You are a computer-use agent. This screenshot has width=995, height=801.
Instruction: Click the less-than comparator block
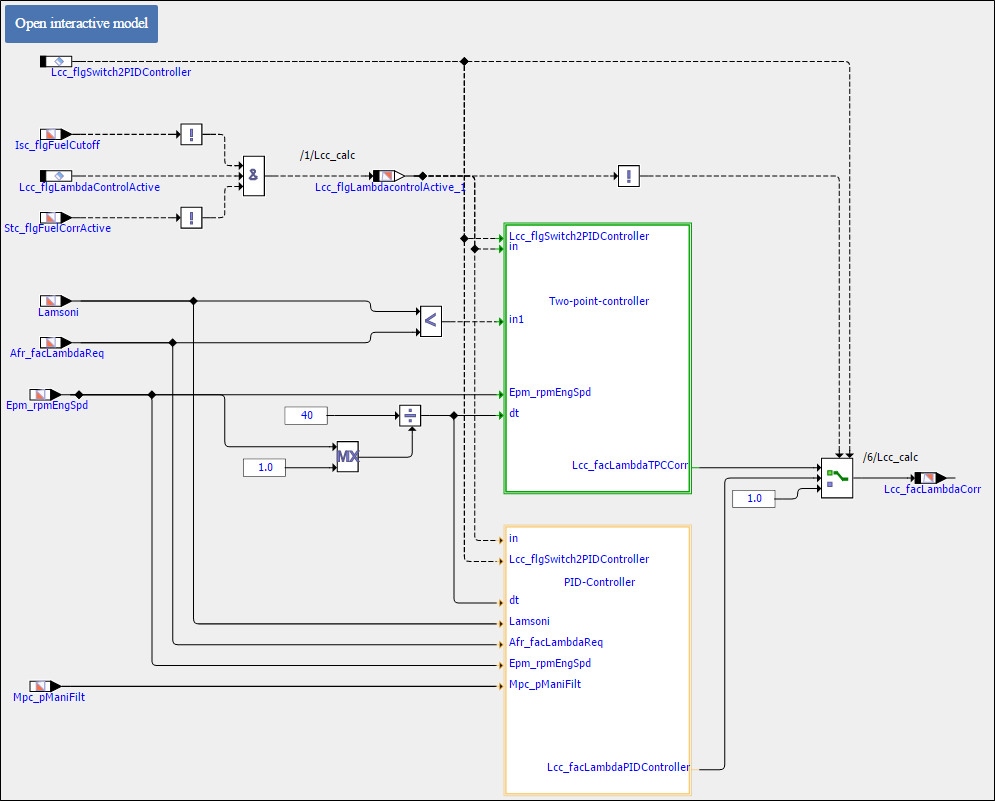(x=430, y=321)
